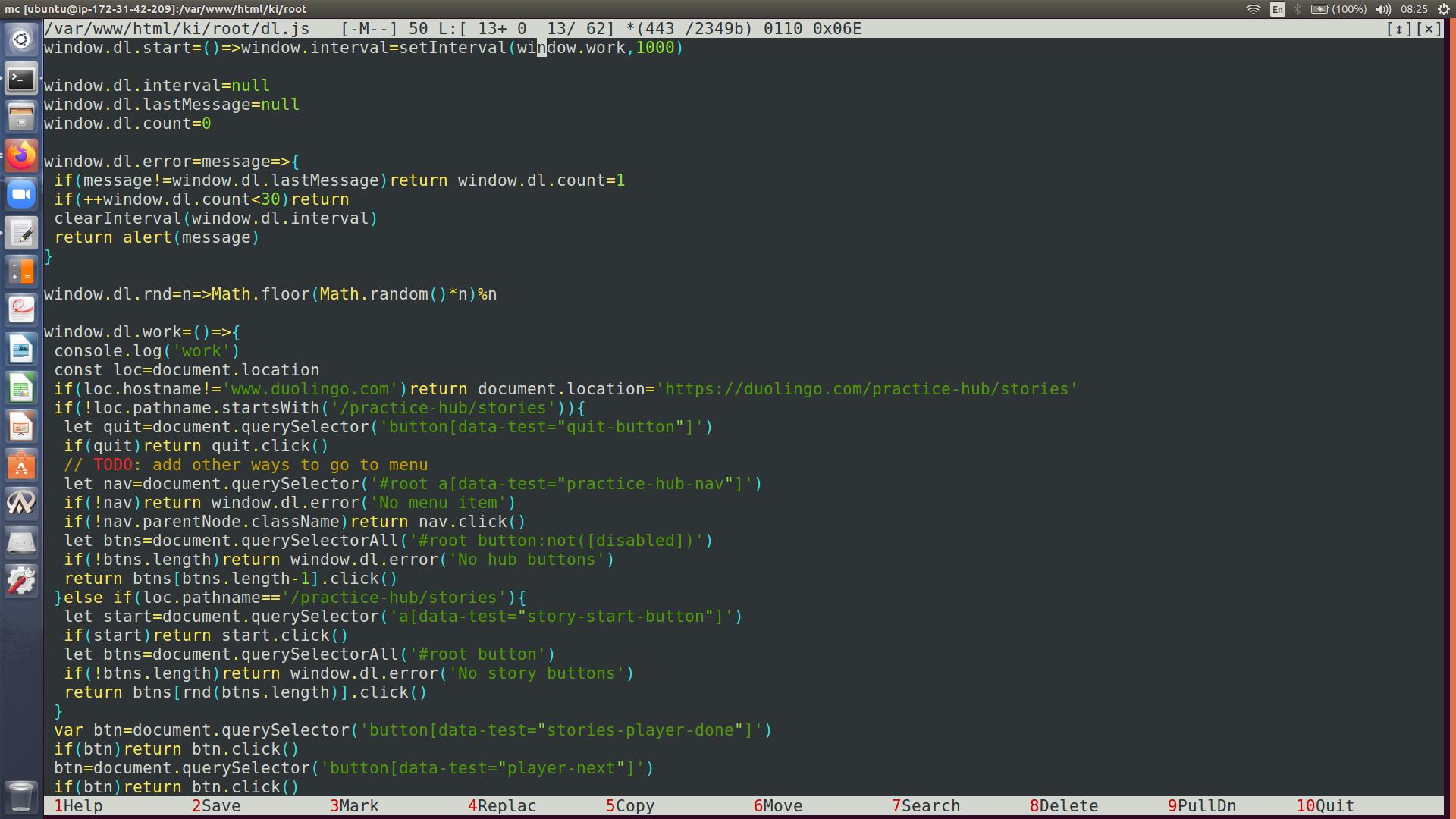The height and width of the screenshot is (819, 1456).
Task: Open the Wi-Fi network menu
Action: point(1254,9)
